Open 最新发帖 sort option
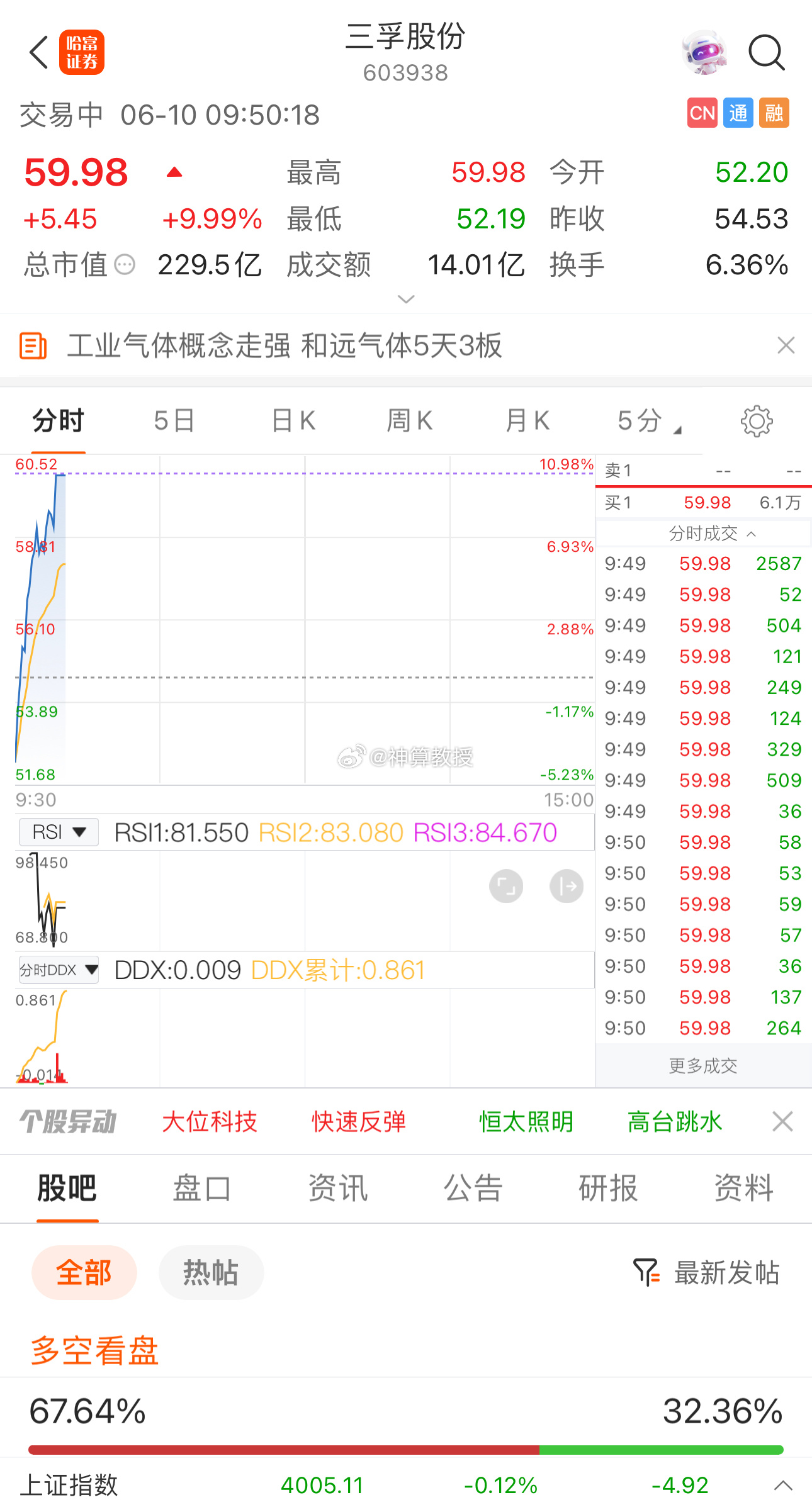This screenshot has width=812, height=1512. pos(727,1272)
